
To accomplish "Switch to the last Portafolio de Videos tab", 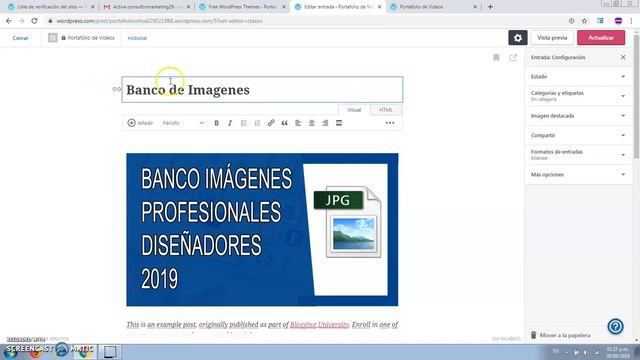I will pyautogui.click(x=433, y=7).
